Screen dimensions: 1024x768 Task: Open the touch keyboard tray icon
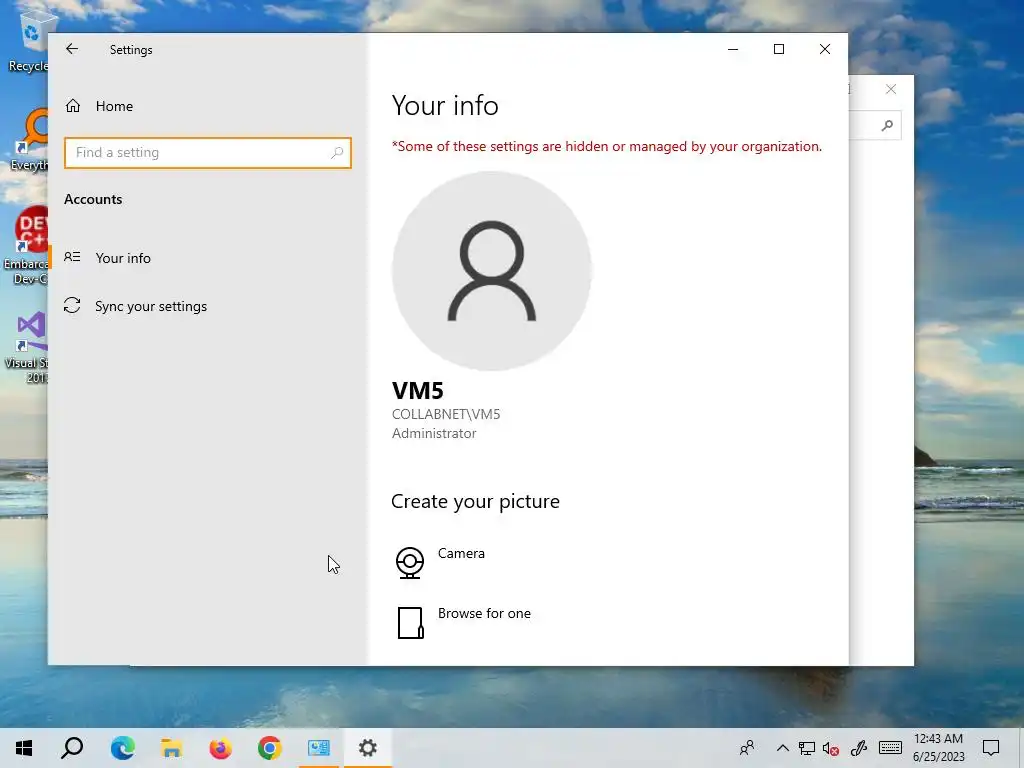click(890, 748)
